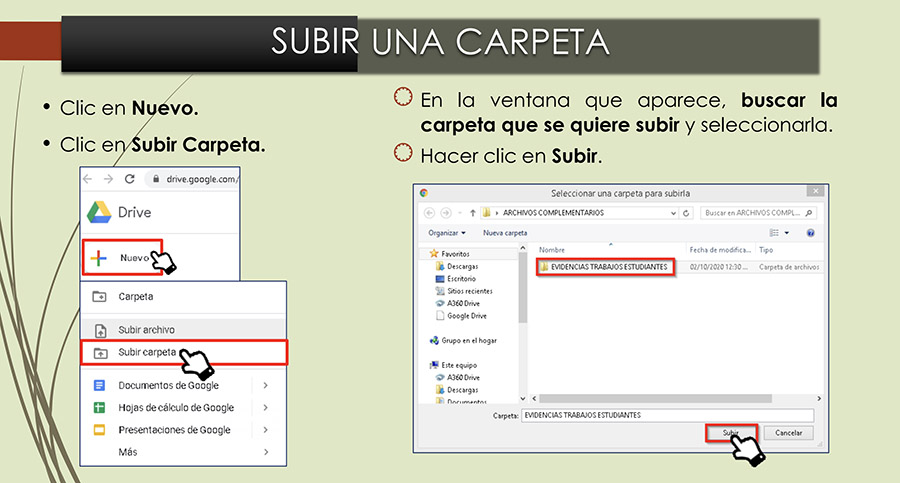Select Grupo en el hogar
900x483 pixels.
[x=463, y=341]
